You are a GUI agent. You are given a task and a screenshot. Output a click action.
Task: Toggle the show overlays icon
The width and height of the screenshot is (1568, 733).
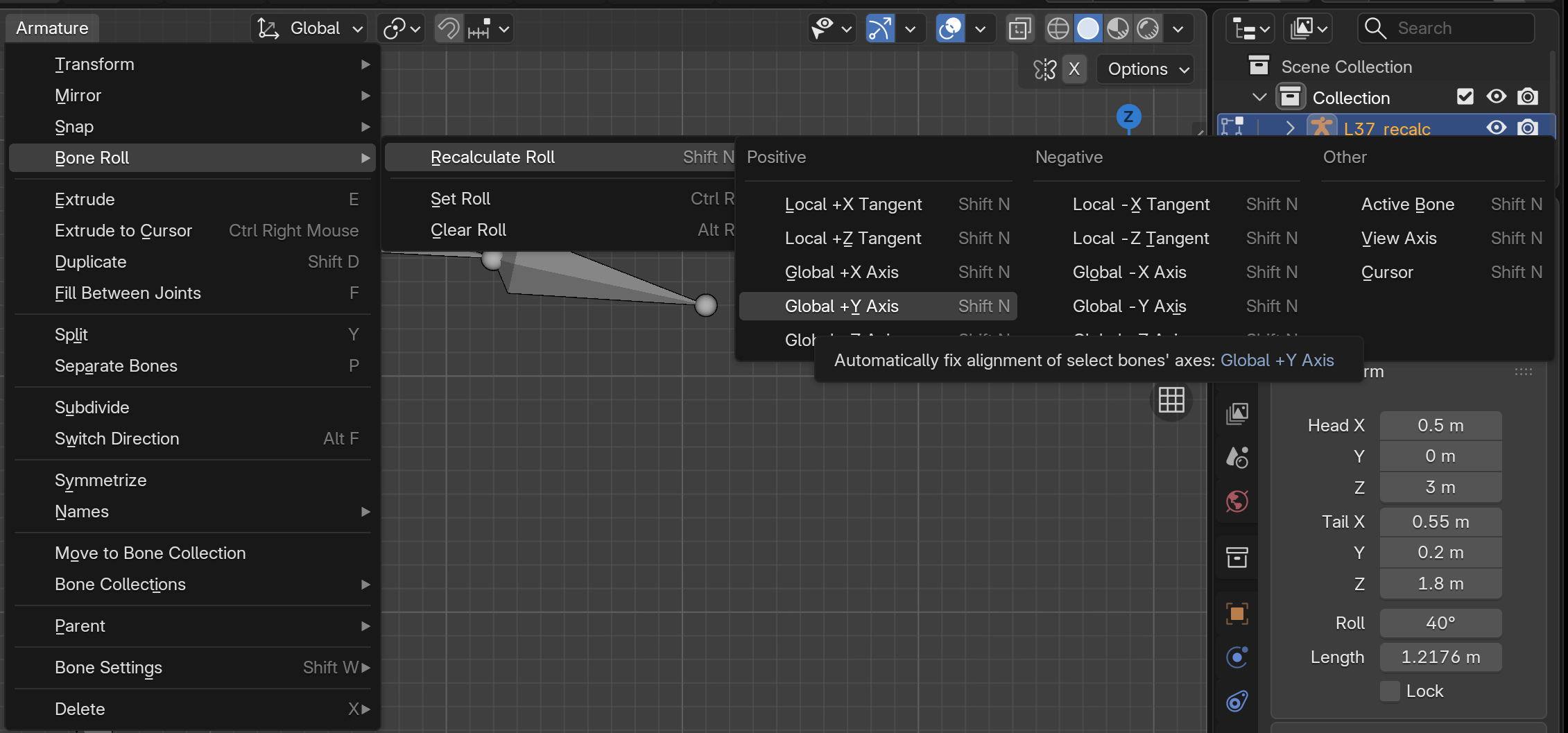click(x=950, y=28)
